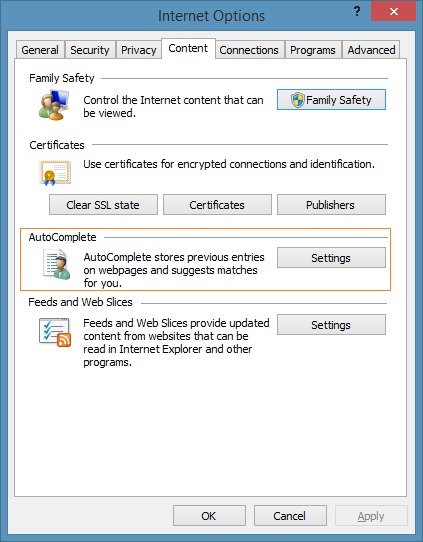Click the shield icon on the Family Safety button
The image size is (423, 542).
click(x=298, y=100)
